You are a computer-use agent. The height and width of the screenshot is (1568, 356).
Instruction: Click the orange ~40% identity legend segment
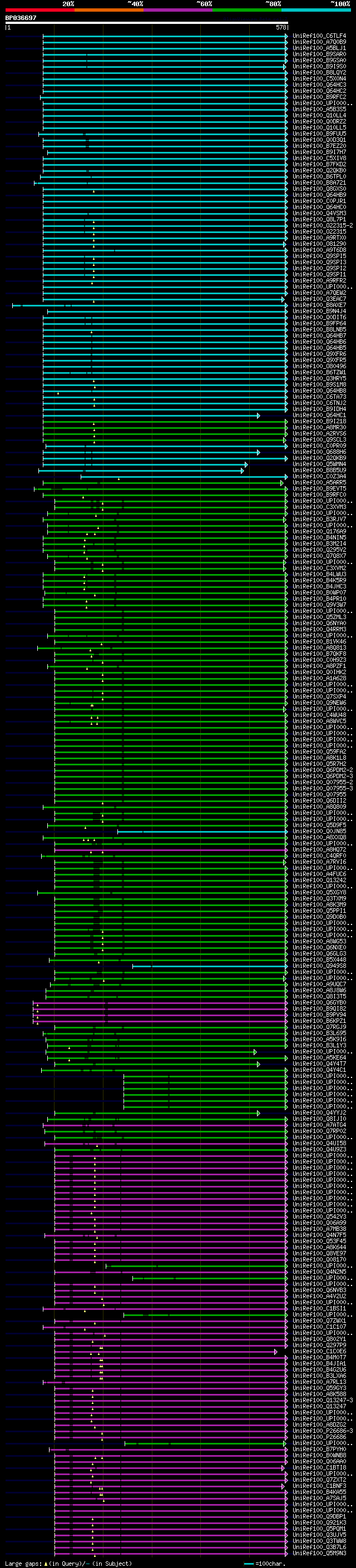109,10
